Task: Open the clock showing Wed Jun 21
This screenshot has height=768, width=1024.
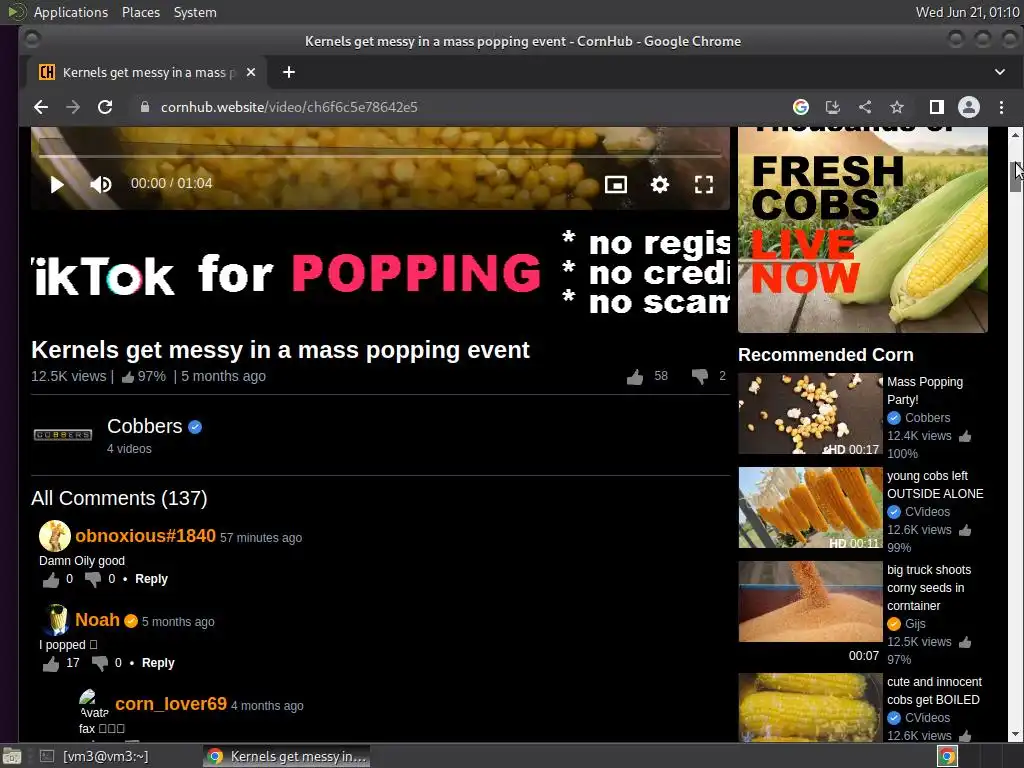Action: [967, 12]
